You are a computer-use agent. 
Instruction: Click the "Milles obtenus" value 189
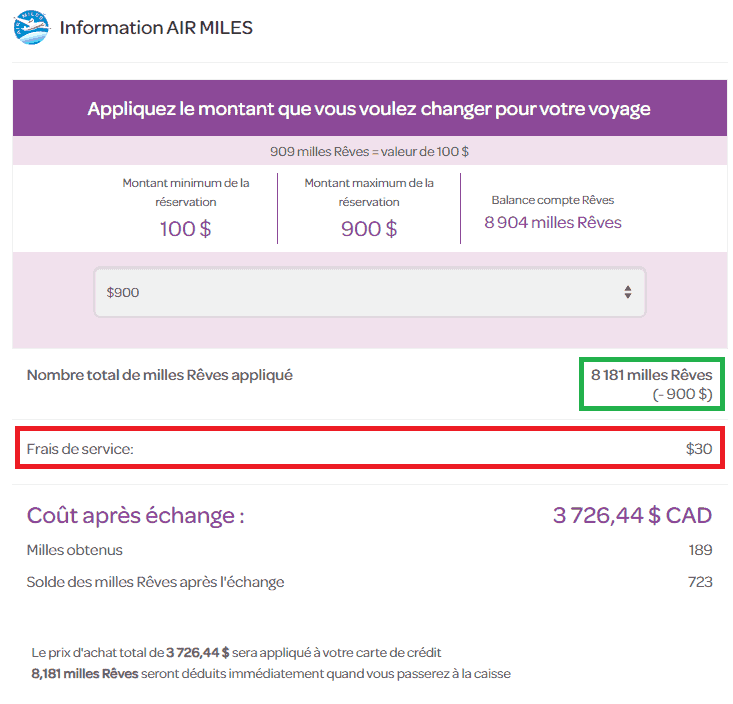pos(700,550)
